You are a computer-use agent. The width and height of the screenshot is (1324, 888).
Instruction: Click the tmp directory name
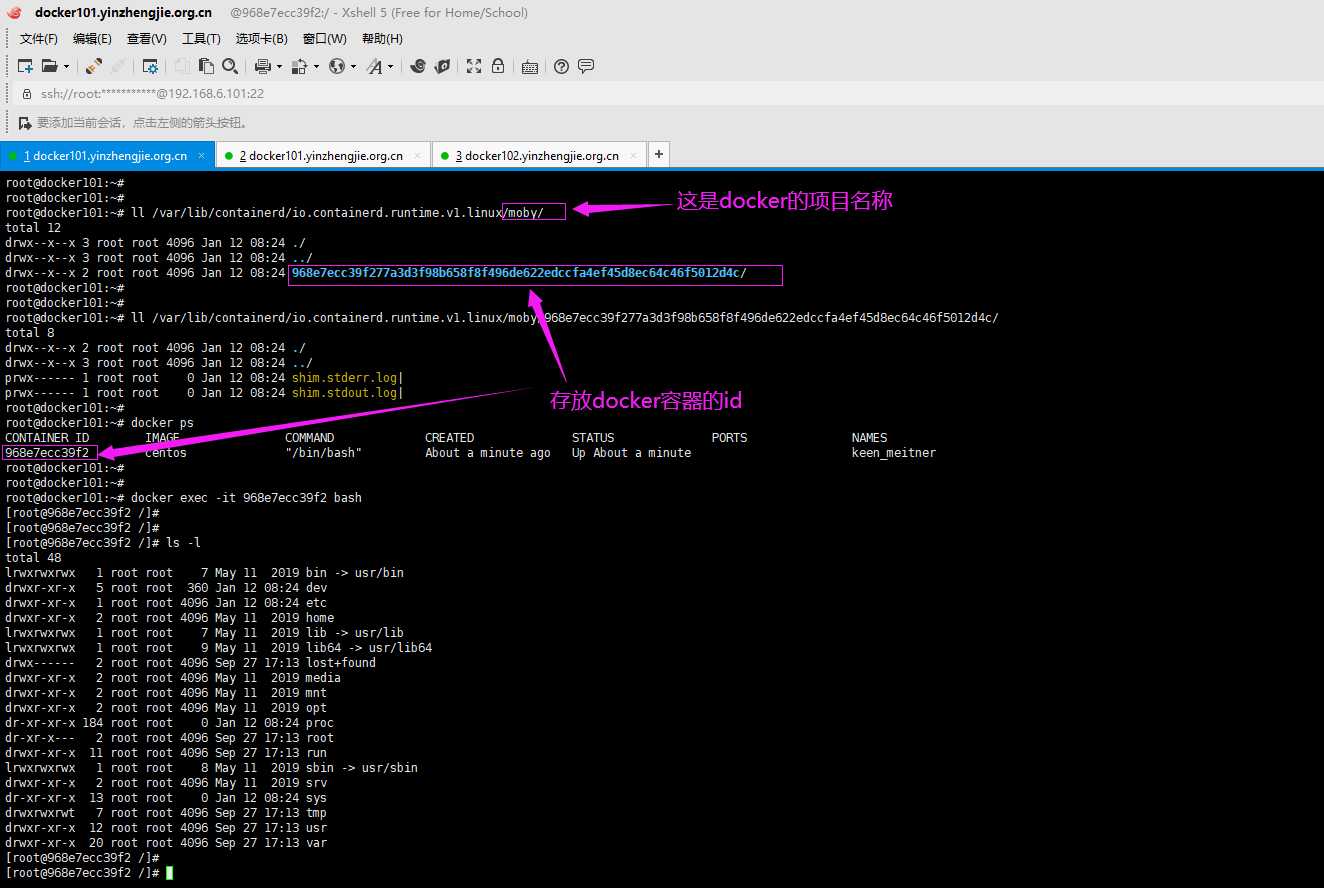point(316,813)
